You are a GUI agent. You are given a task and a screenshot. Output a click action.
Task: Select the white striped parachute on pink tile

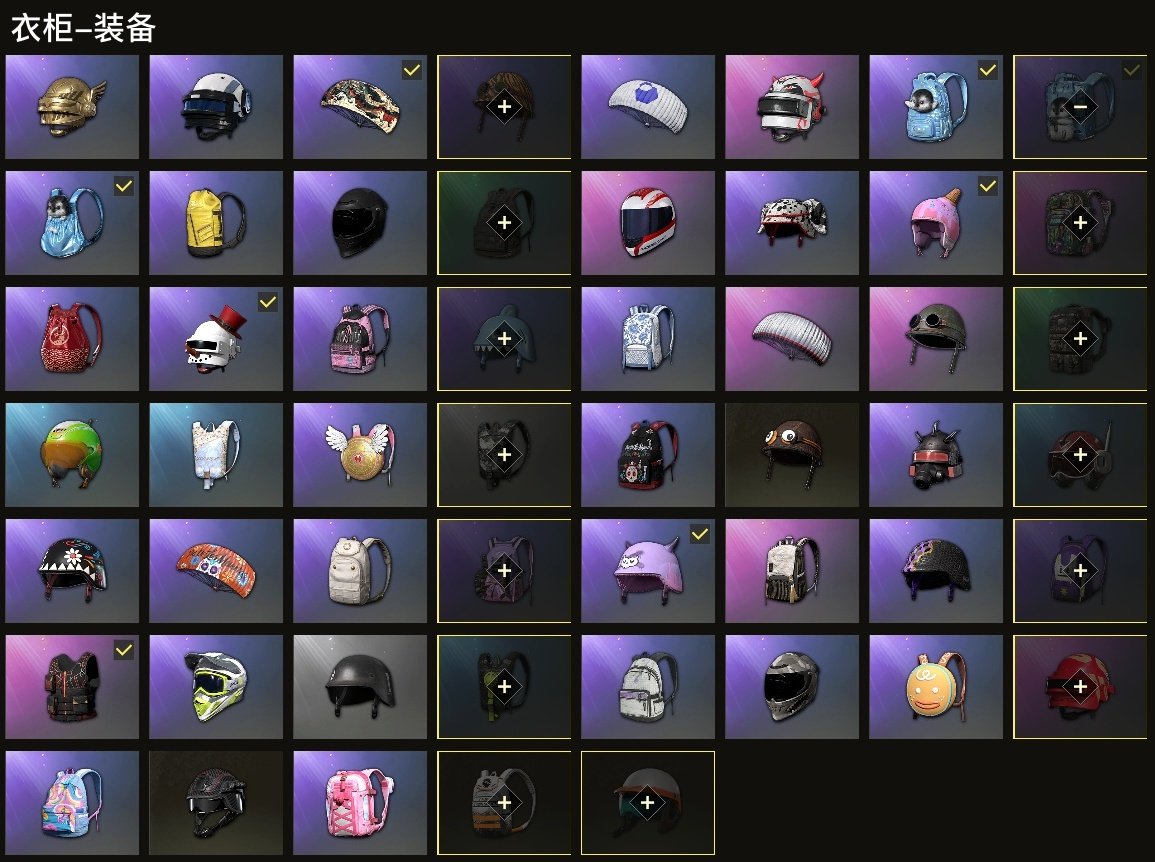(x=792, y=339)
